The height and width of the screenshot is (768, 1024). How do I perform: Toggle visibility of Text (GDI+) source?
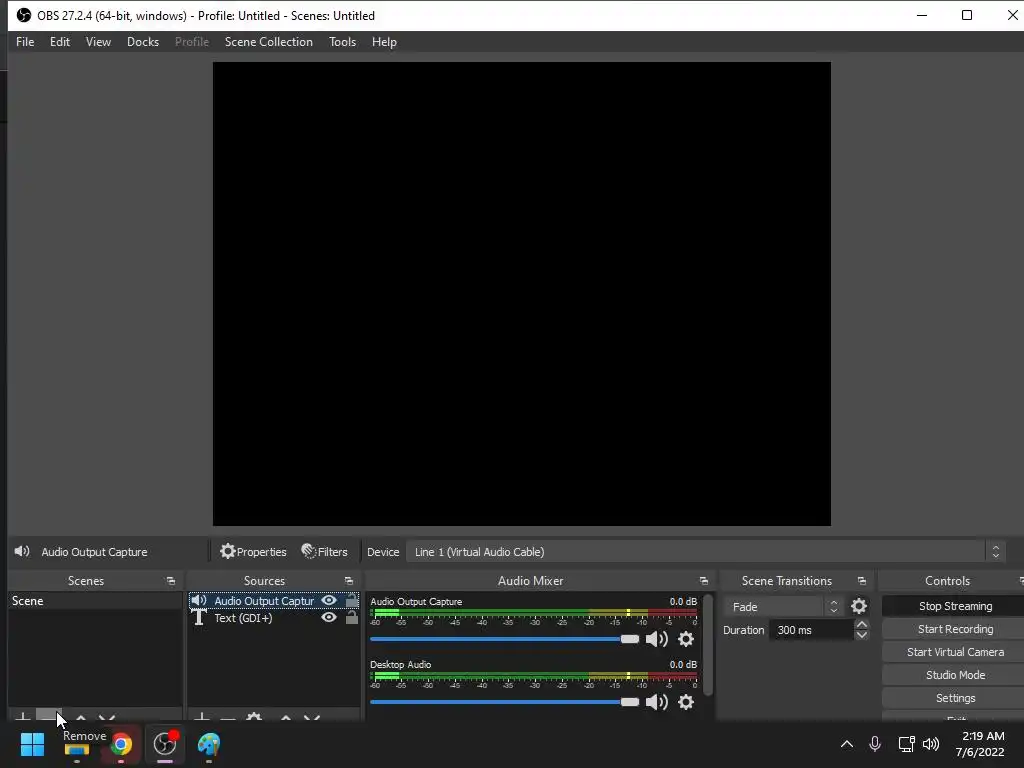[x=329, y=617]
